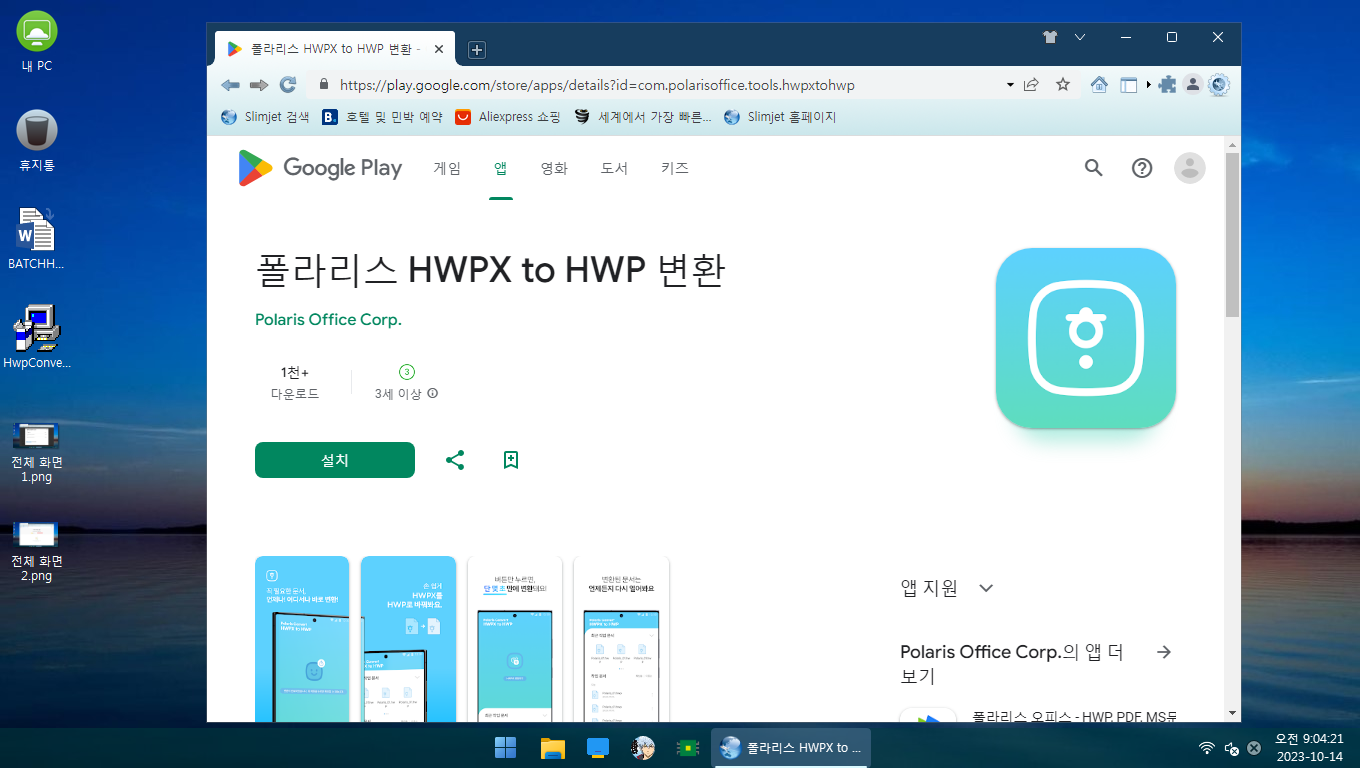
Task: Open the tab list chevron in title bar
Action: coord(1080,37)
